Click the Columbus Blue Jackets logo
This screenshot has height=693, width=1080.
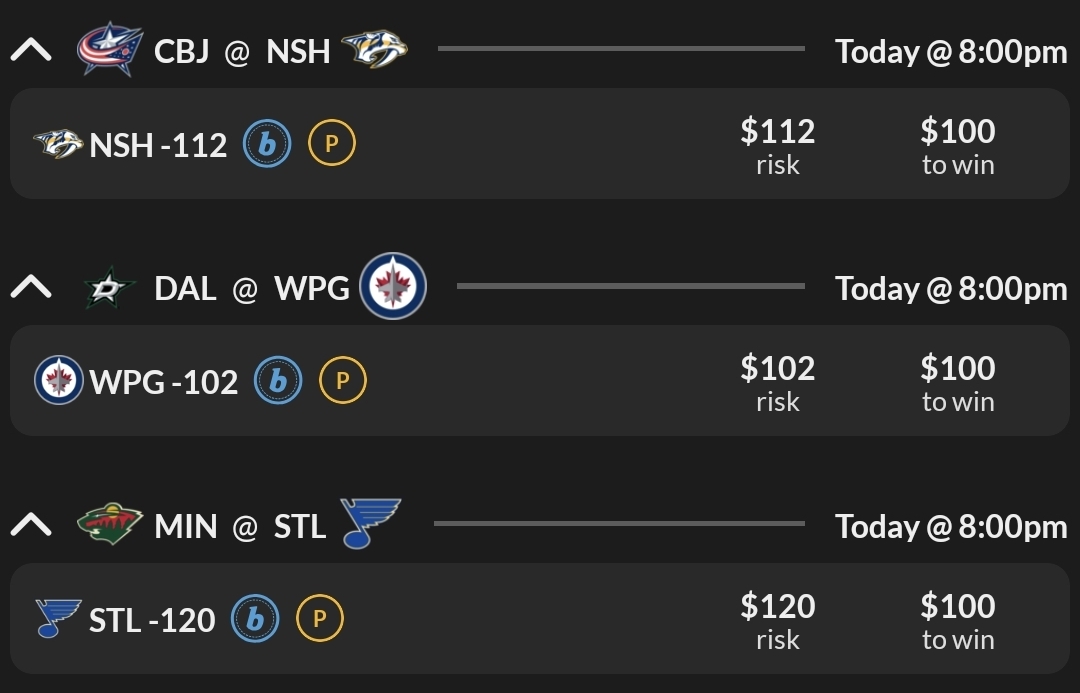point(109,50)
